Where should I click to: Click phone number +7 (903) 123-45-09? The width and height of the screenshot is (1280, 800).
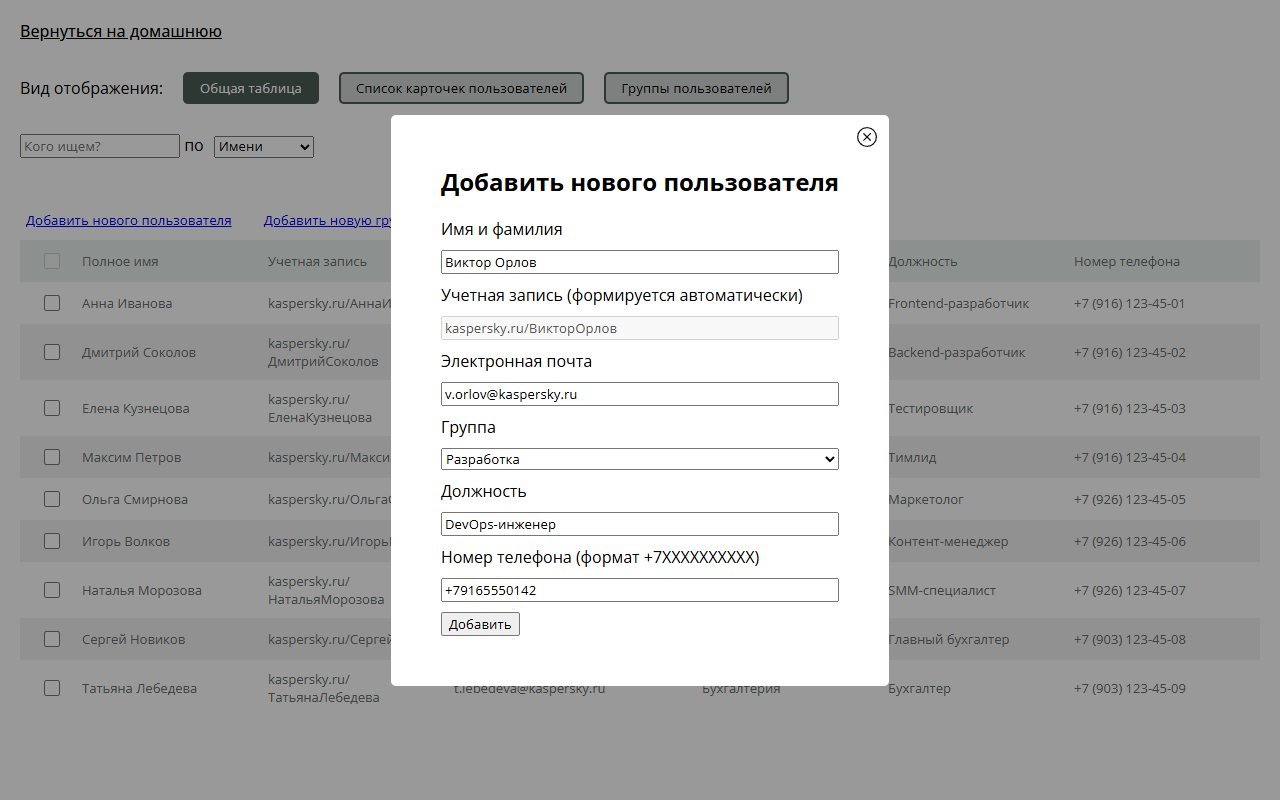(x=1130, y=688)
